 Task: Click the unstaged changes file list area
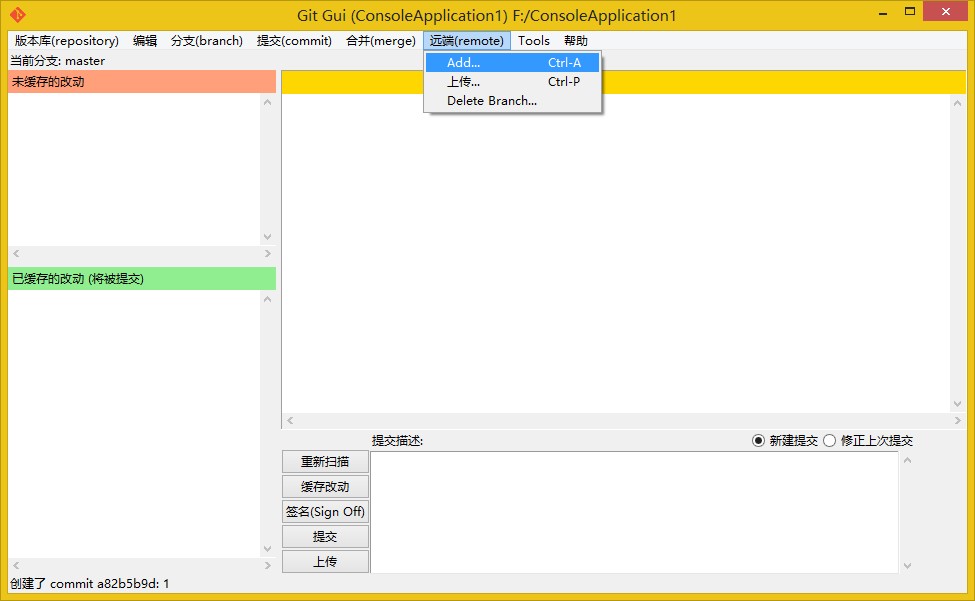(134, 169)
